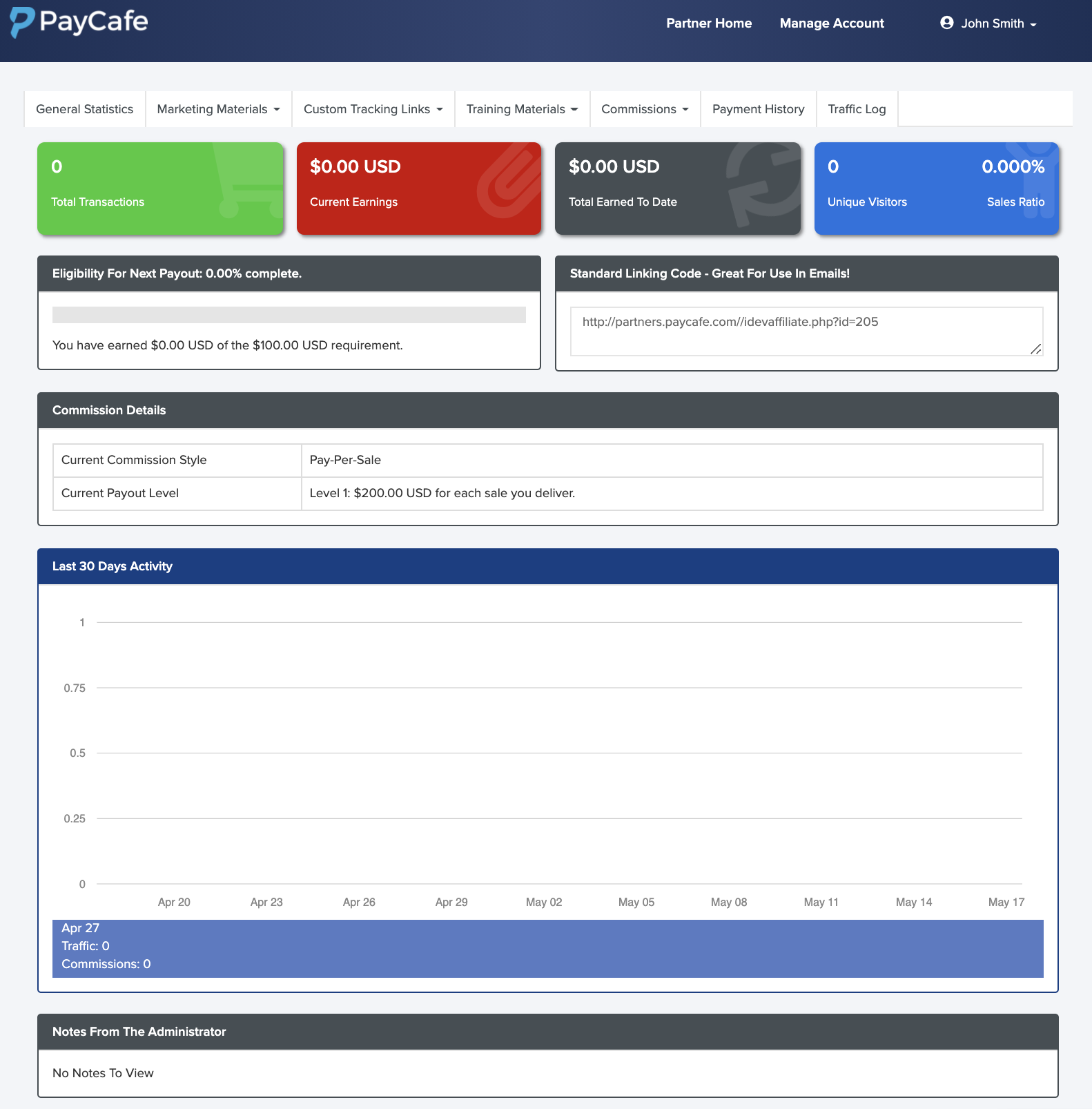Expand the Custom Tracking Links dropdown
The image size is (1092, 1109).
coord(373,109)
